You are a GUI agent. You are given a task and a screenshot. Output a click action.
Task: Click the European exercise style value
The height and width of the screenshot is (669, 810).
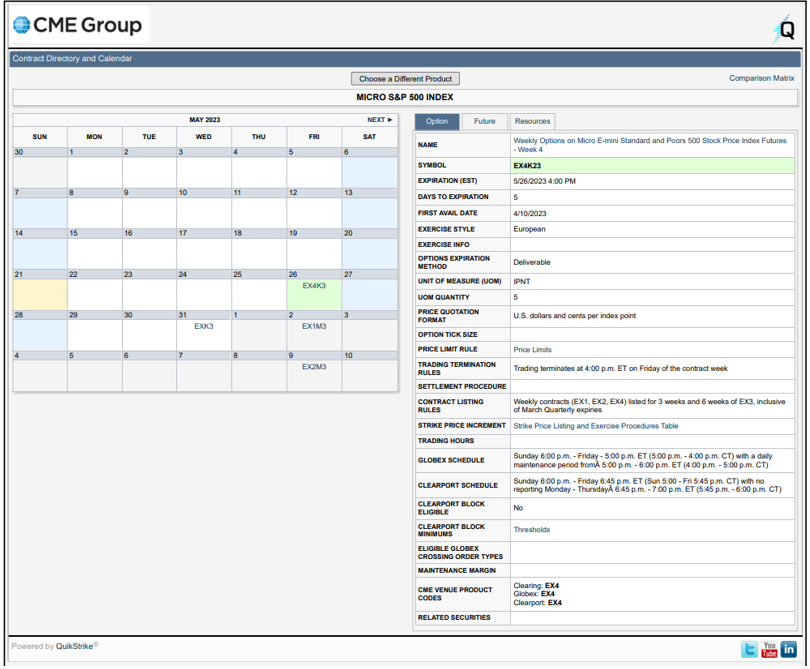click(x=529, y=229)
